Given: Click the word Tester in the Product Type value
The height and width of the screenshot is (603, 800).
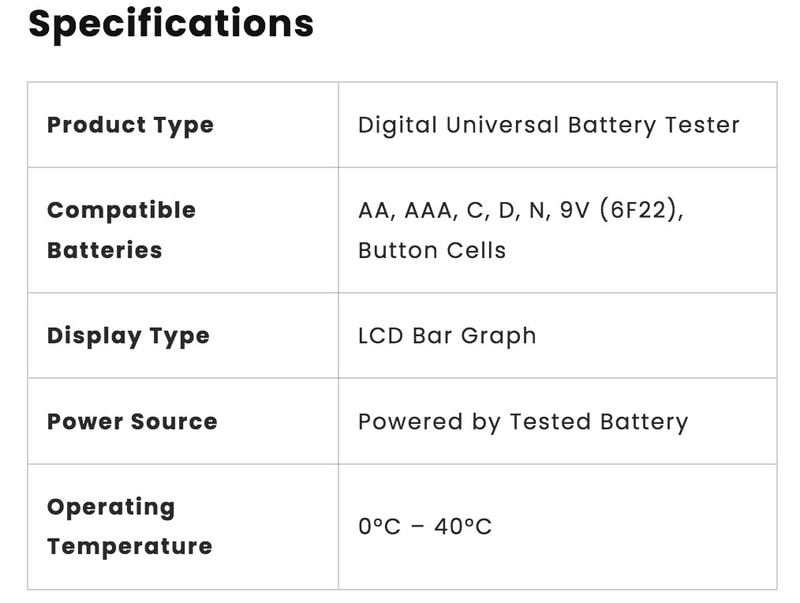Looking at the screenshot, I should coord(704,125).
